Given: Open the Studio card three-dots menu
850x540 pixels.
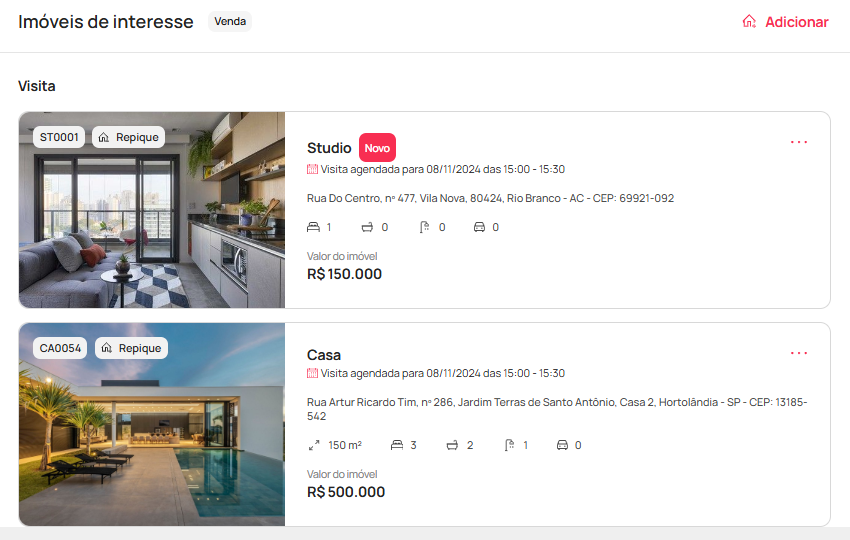Looking at the screenshot, I should coord(799,142).
